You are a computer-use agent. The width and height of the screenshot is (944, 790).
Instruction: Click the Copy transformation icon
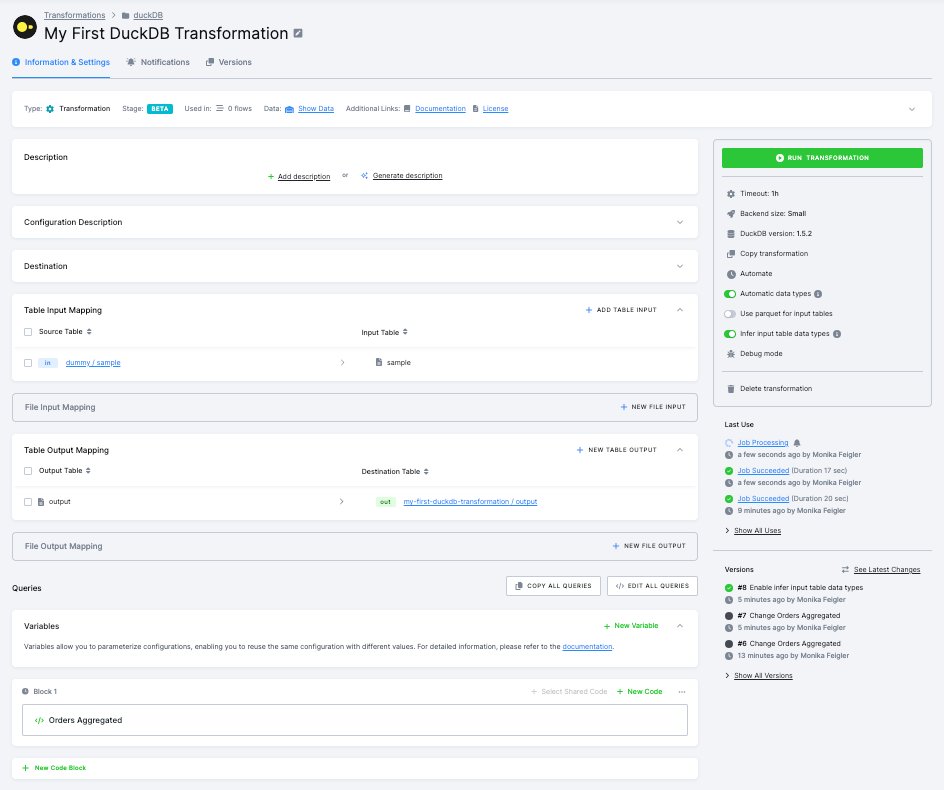pyautogui.click(x=731, y=254)
